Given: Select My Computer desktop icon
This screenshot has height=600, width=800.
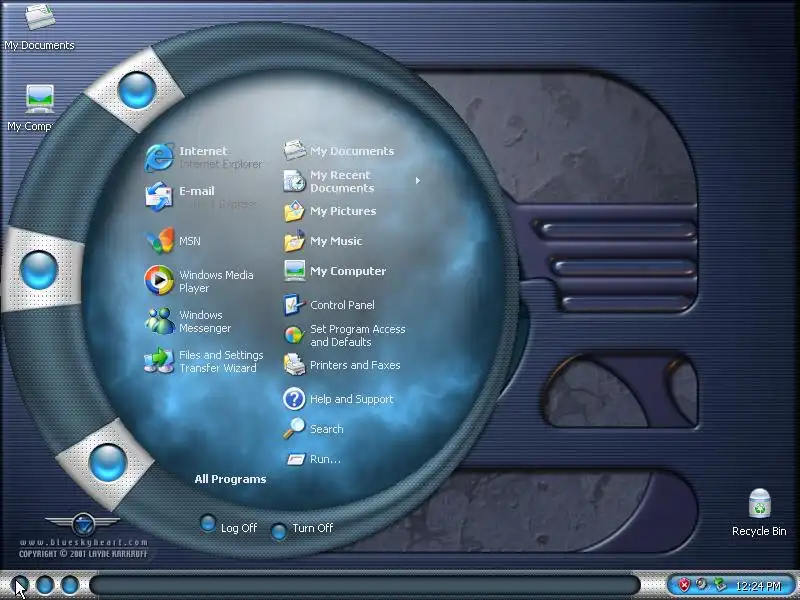Looking at the screenshot, I should (x=40, y=98).
